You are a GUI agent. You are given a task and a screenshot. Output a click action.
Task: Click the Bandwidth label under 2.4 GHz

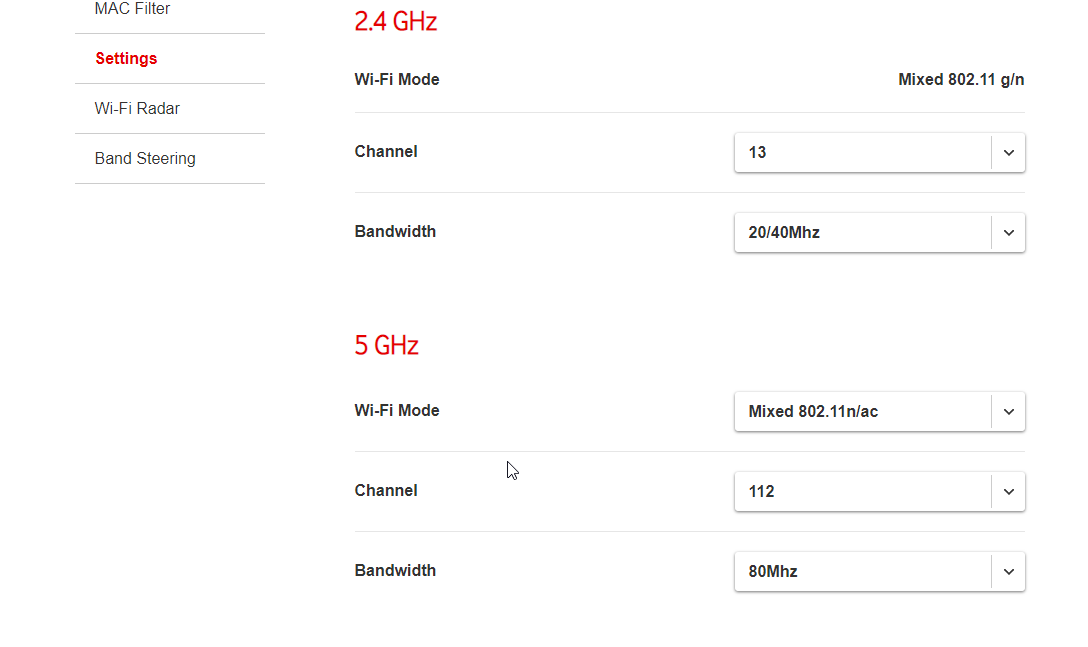point(395,232)
